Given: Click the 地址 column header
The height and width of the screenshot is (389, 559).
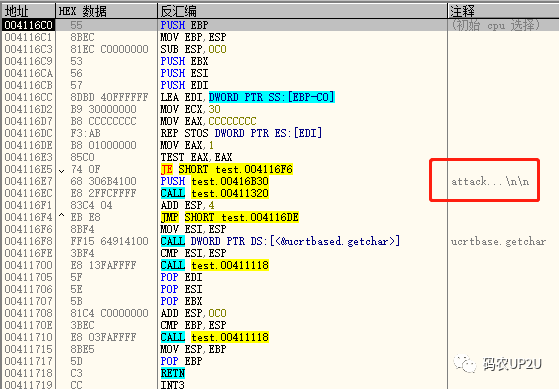Looking at the screenshot, I should [29, 11].
